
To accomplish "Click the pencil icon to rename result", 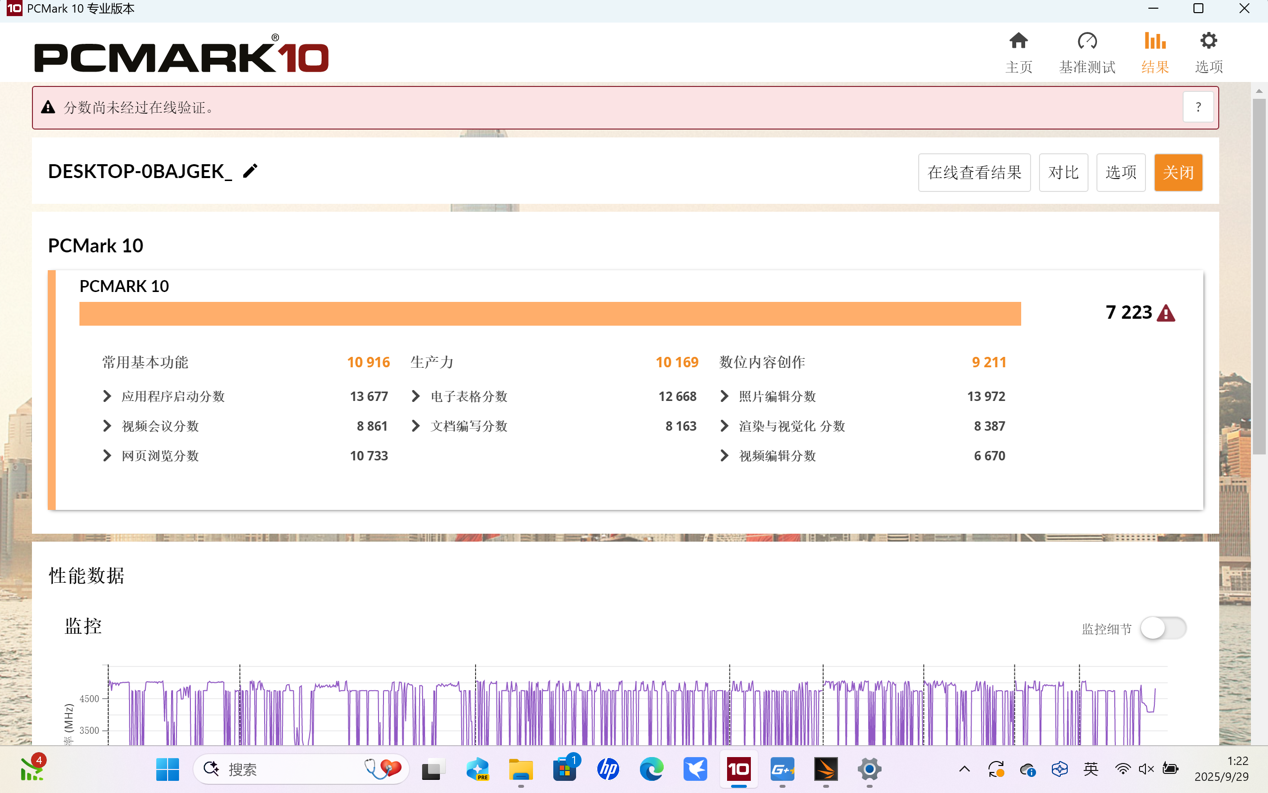I will 250,171.
